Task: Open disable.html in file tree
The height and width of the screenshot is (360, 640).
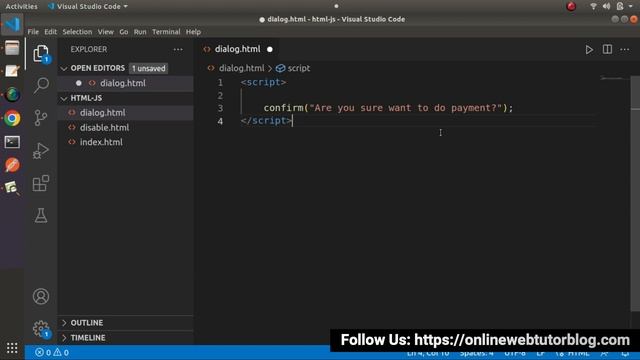Action: [125, 128]
